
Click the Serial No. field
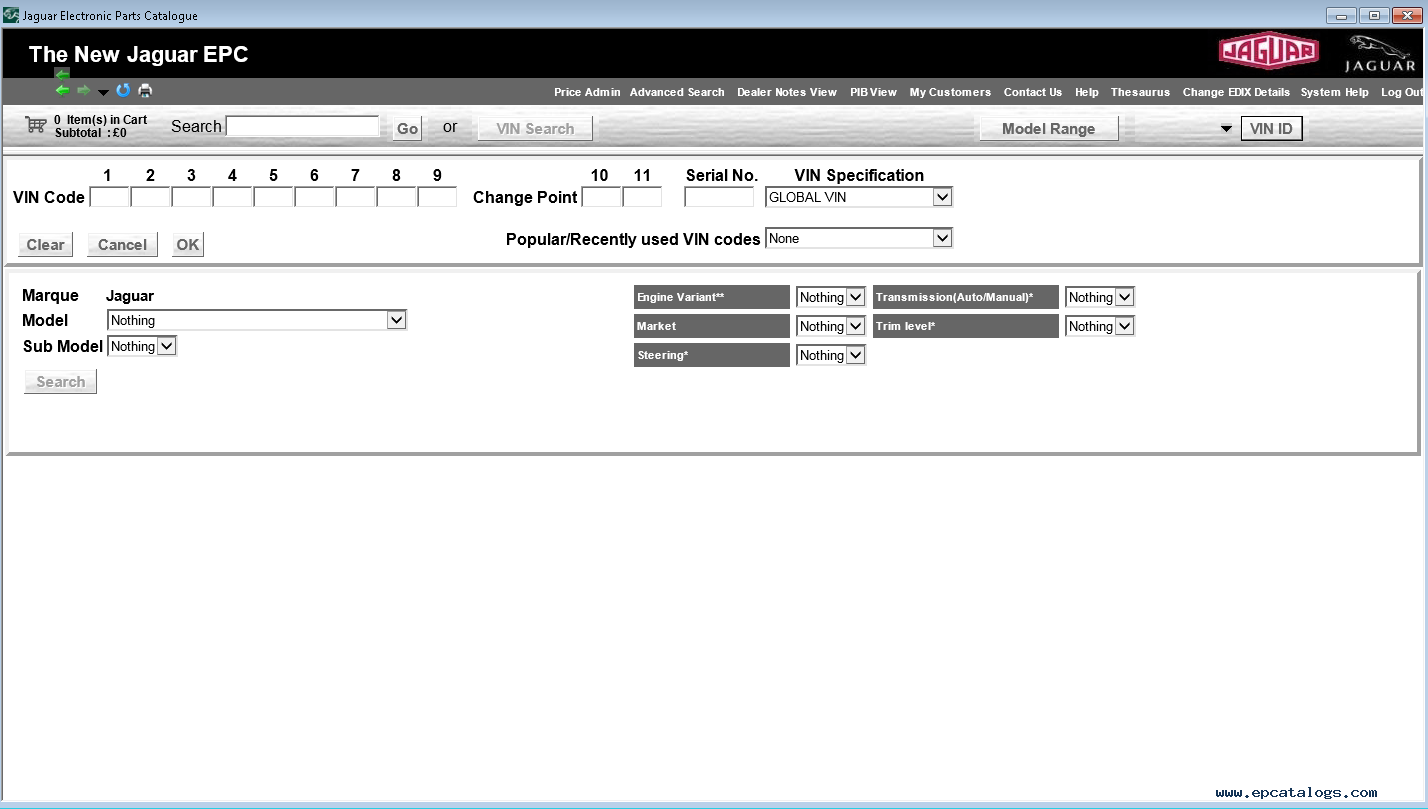(x=719, y=197)
